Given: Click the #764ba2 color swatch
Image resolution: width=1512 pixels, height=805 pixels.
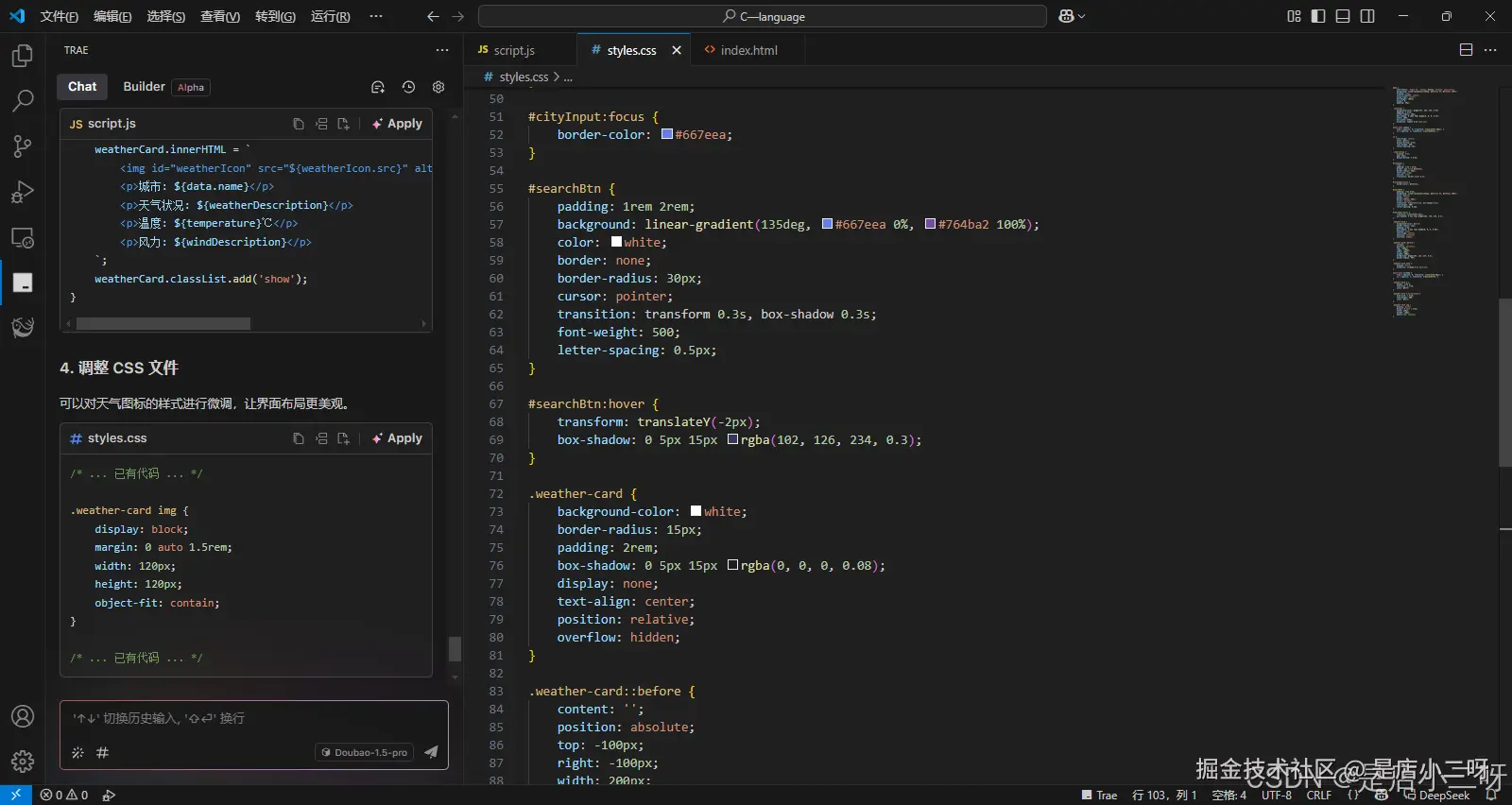Looking at the screenshot, I should click(x=930, y=224).
